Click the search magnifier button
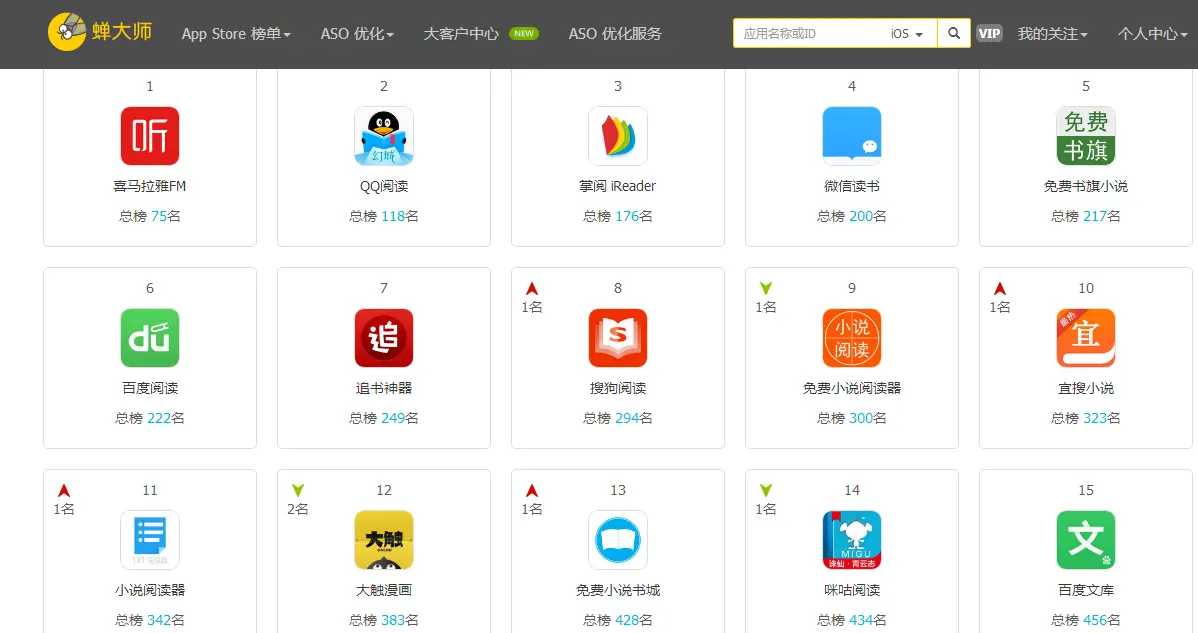This screenshot has width=1198, height=633. click(954, 34)
